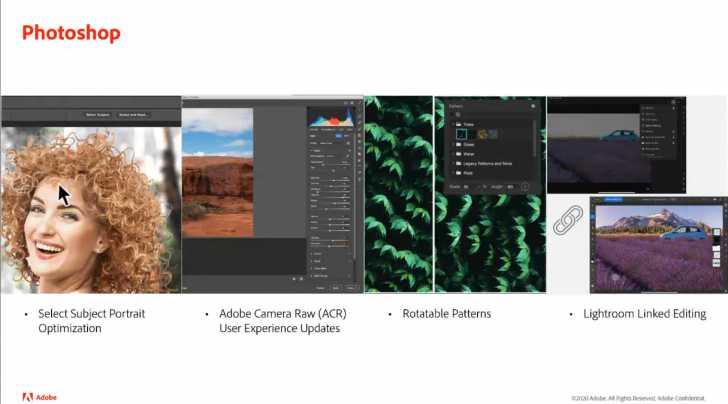
Task: Click the Rotatable Patterns bullet text
Action: coord(447,314)
